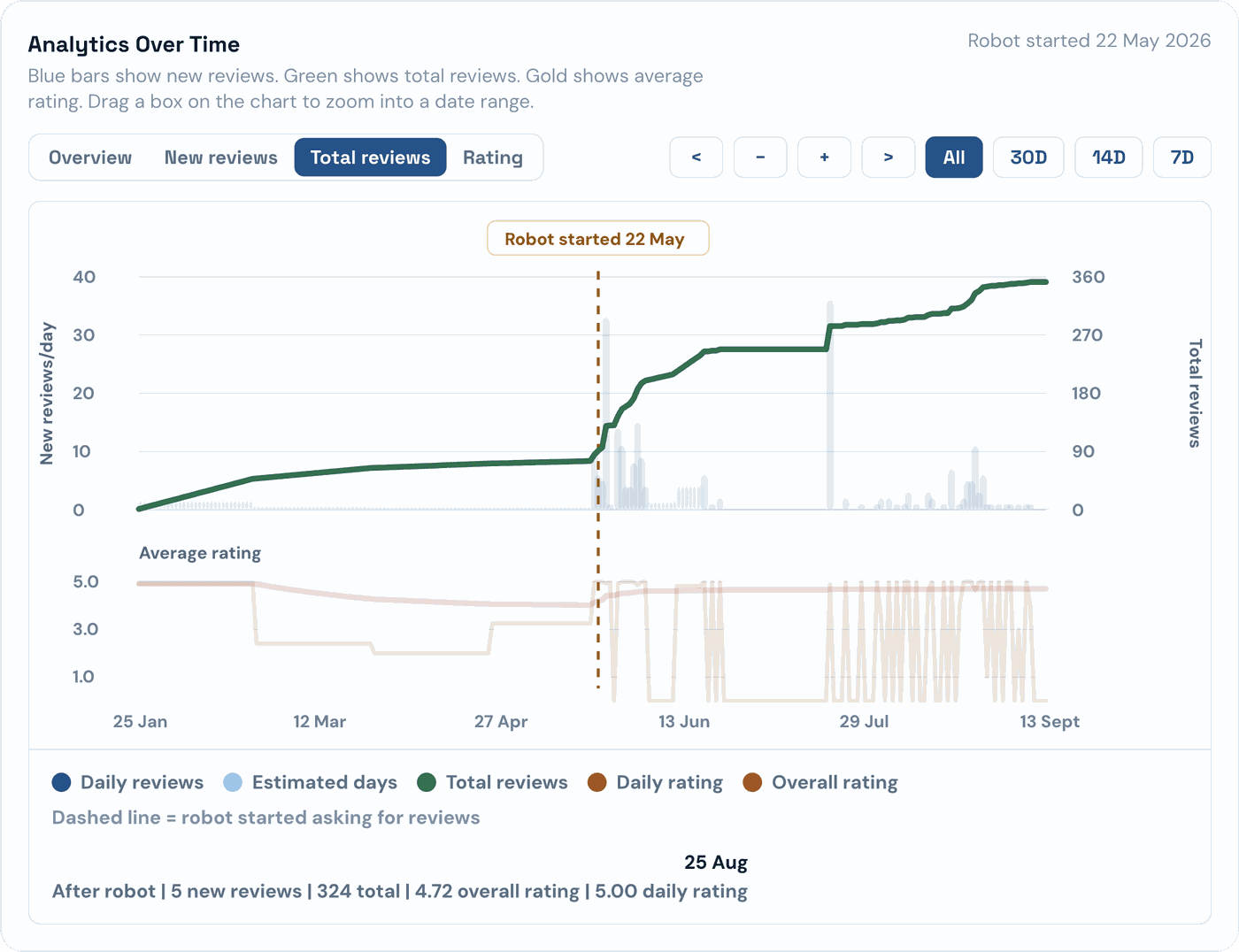Click the Daily reviews legend dot
Viewport: 1239px width, 952px height.
(62, 782)
